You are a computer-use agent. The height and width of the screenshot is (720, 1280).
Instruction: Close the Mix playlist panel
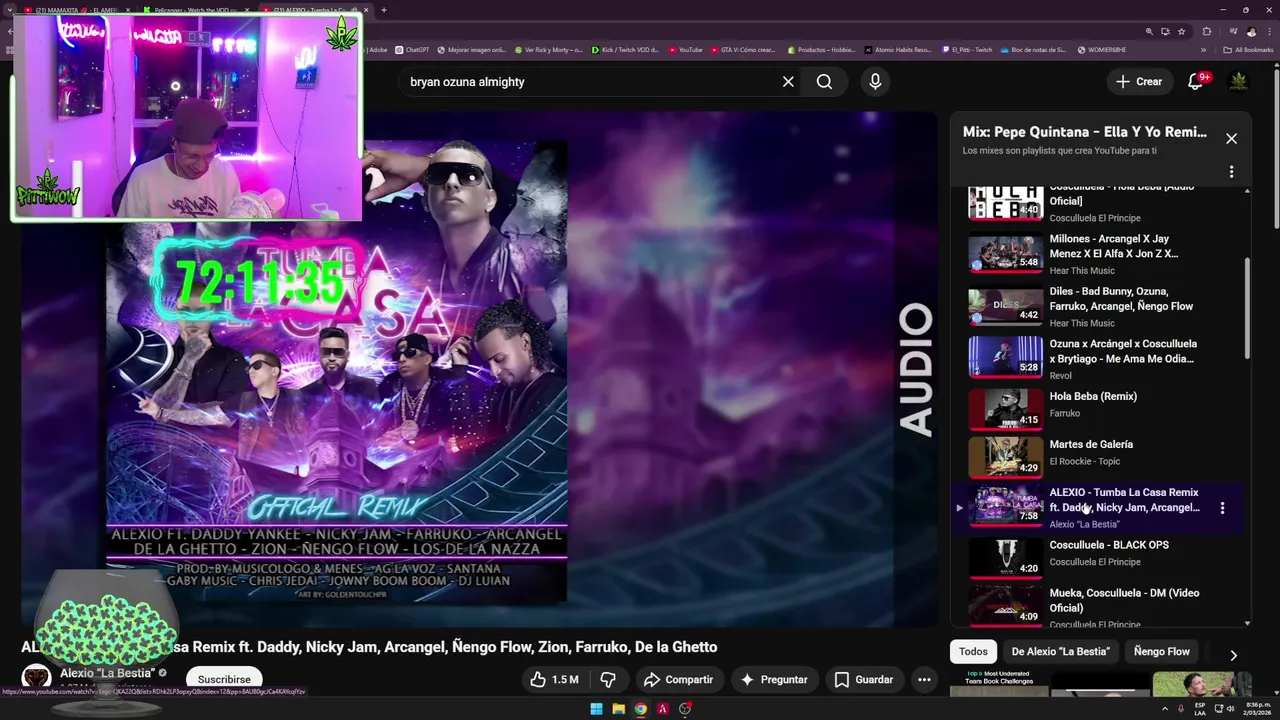pyautogui.click(x=1231, y=139)
